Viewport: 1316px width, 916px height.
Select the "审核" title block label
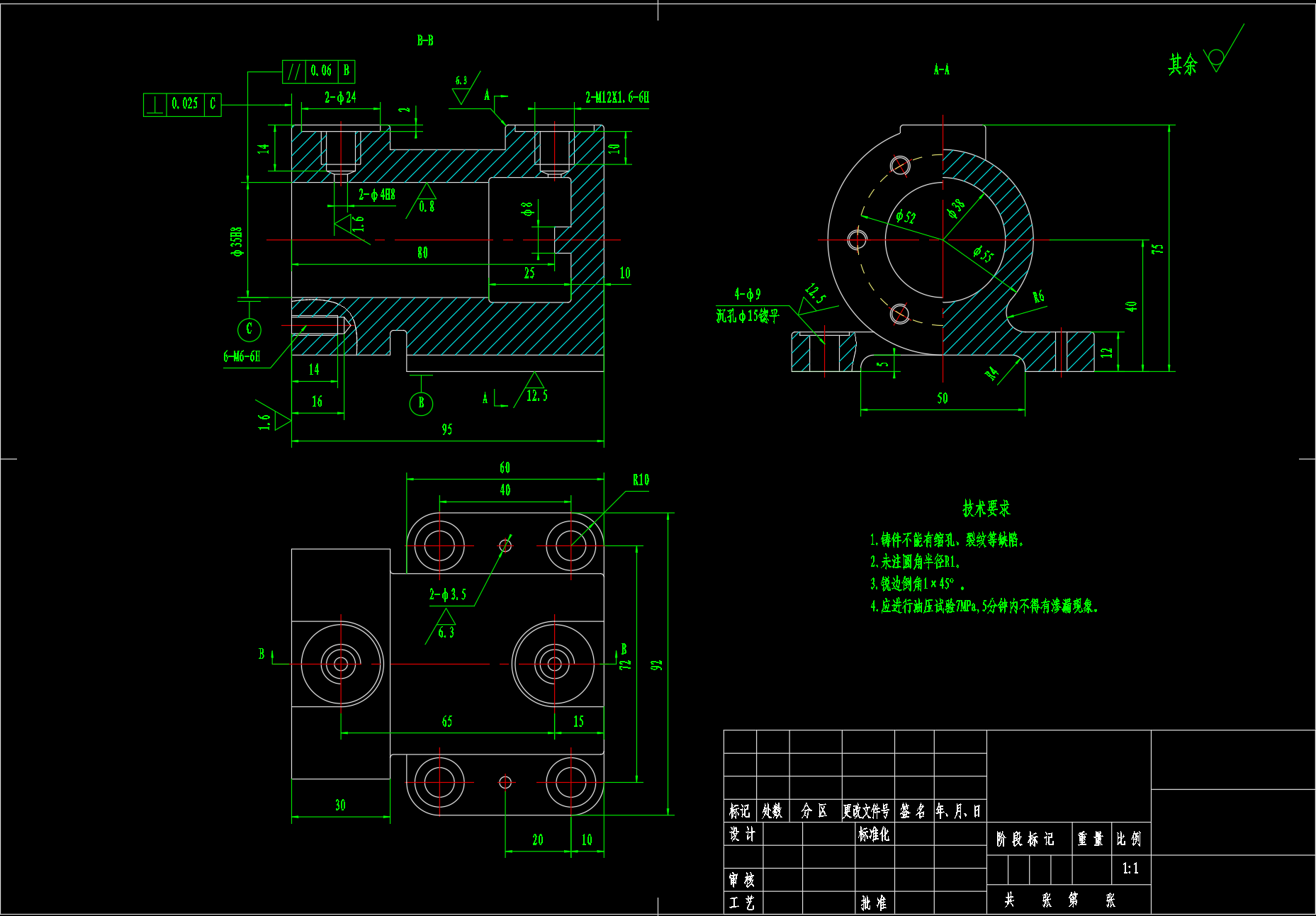tap(742, 880)
